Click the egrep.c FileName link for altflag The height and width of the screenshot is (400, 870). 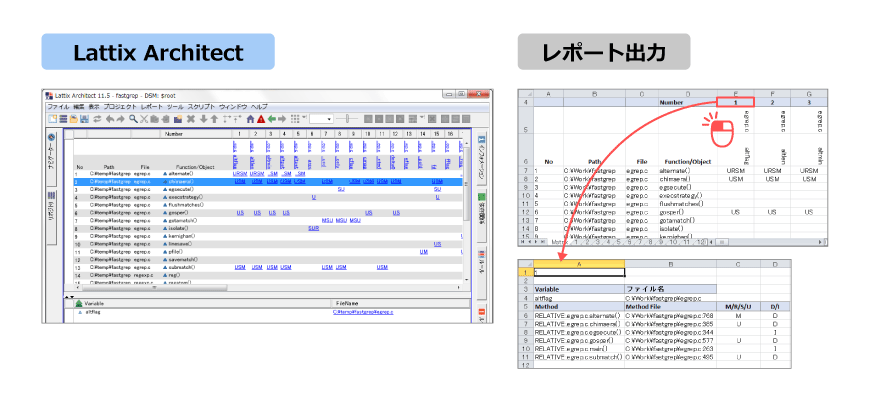coord(363,312)
